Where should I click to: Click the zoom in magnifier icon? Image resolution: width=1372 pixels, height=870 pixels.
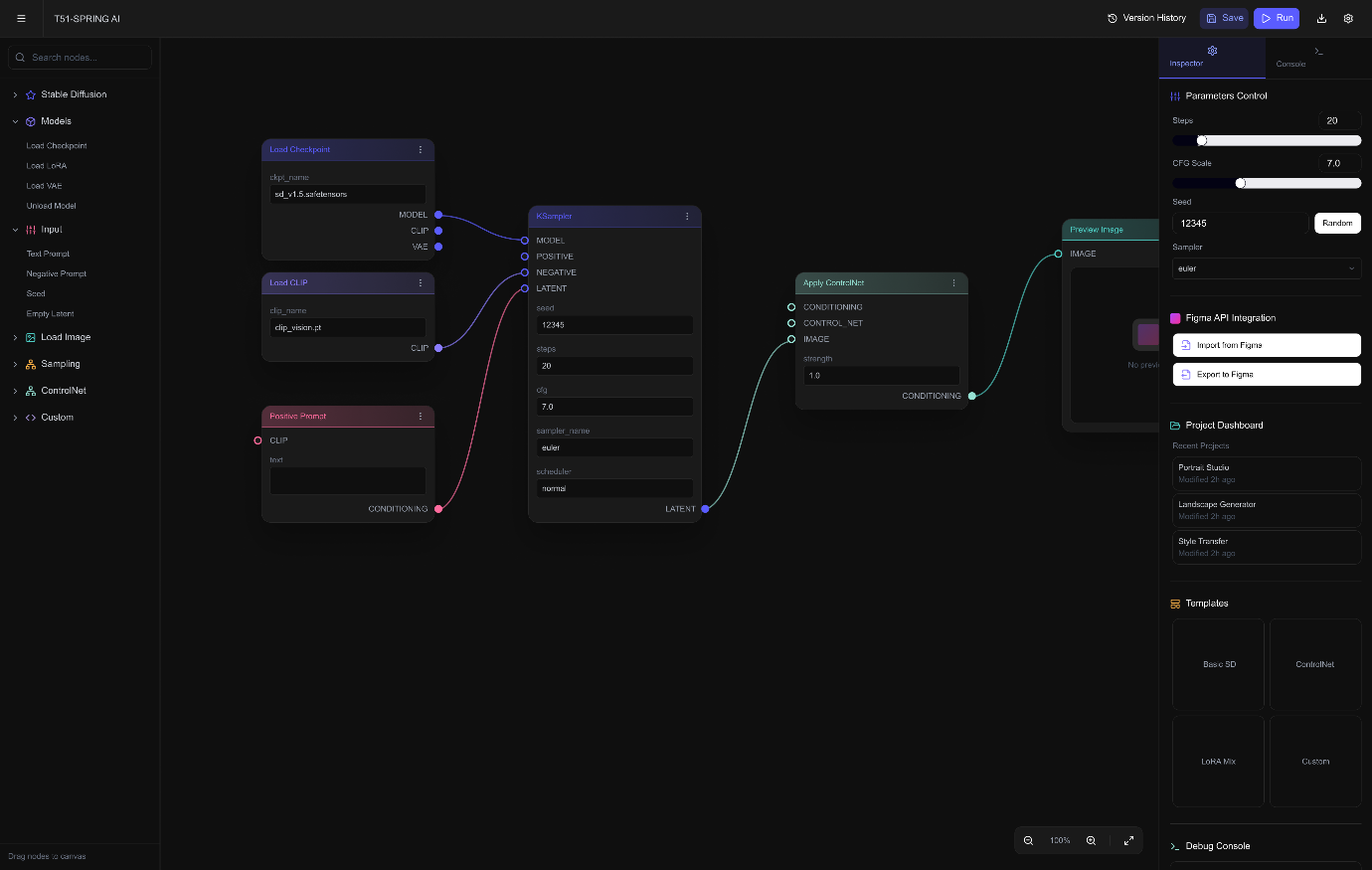(1091, 840)
